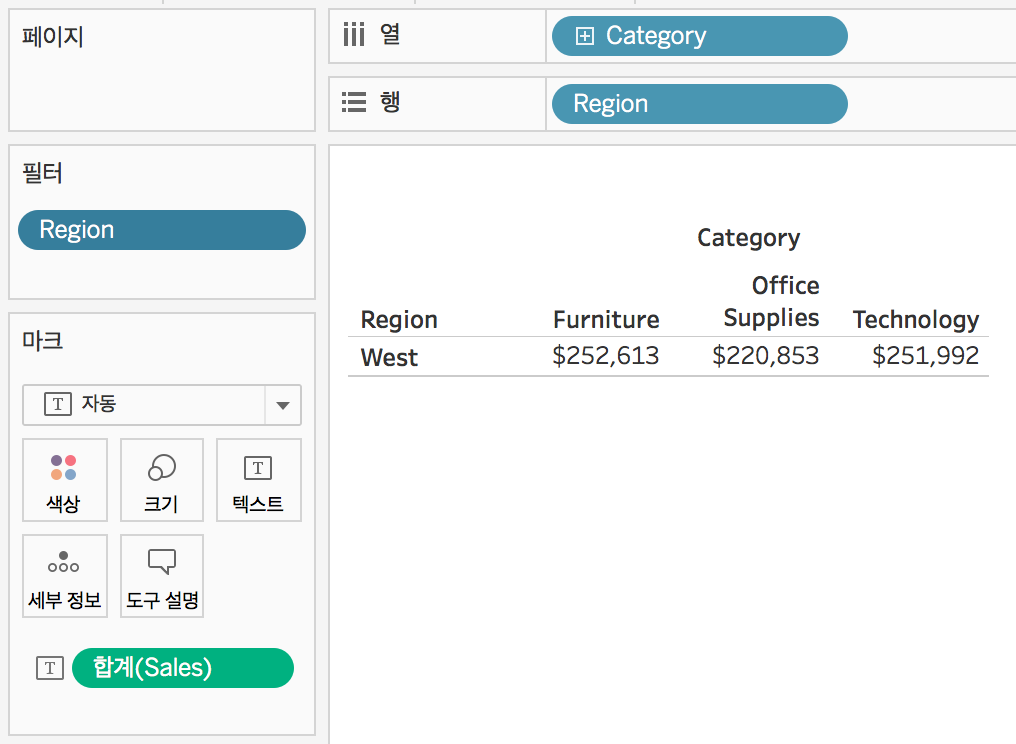The width and height of the screenshot is (1016, 744).
Task: Select the West row header
Action: (389, 357)
